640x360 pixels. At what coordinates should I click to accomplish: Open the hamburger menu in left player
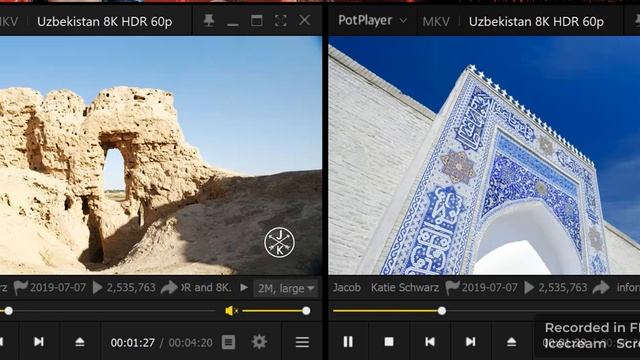coord(302,342)
